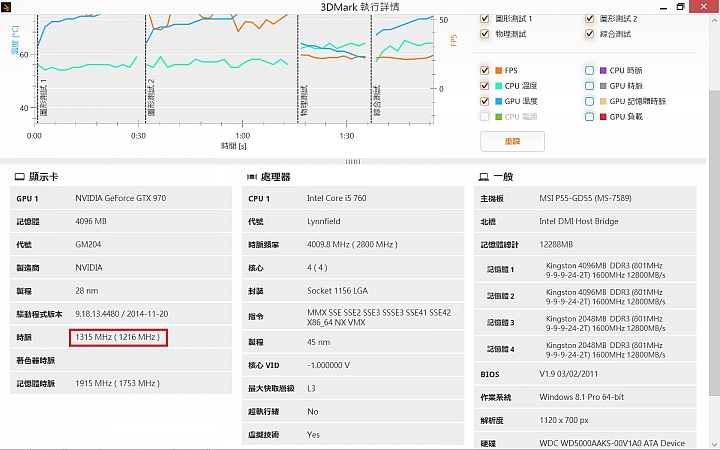Toggle the 綜合測試 checkbox
This screenshot has height=450, width=720.
point(590,34)
